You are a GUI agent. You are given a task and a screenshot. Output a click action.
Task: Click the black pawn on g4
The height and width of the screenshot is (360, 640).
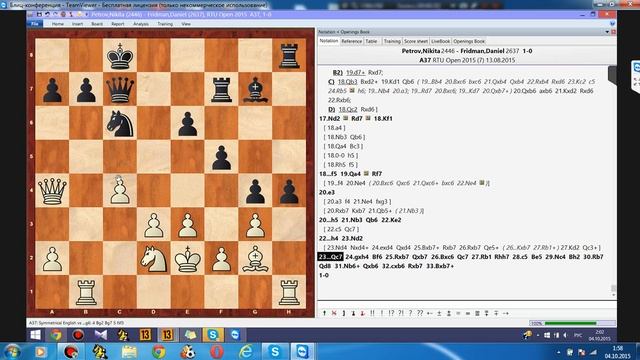[256, 191]
